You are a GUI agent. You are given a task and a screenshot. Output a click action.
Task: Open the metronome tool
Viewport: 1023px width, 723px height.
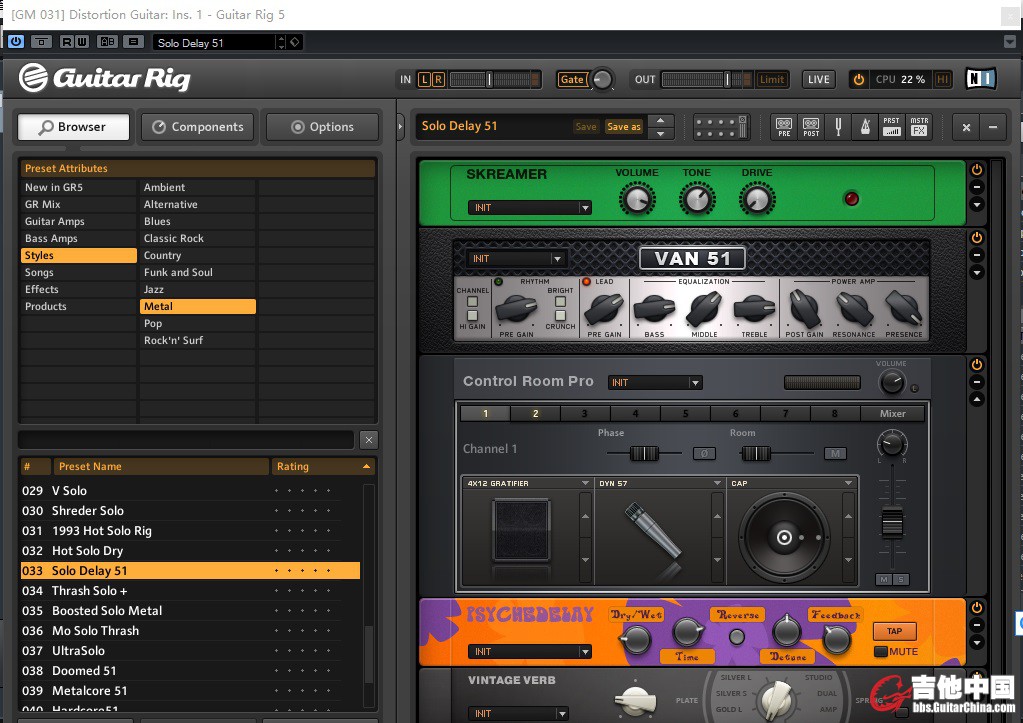(865, 126)
